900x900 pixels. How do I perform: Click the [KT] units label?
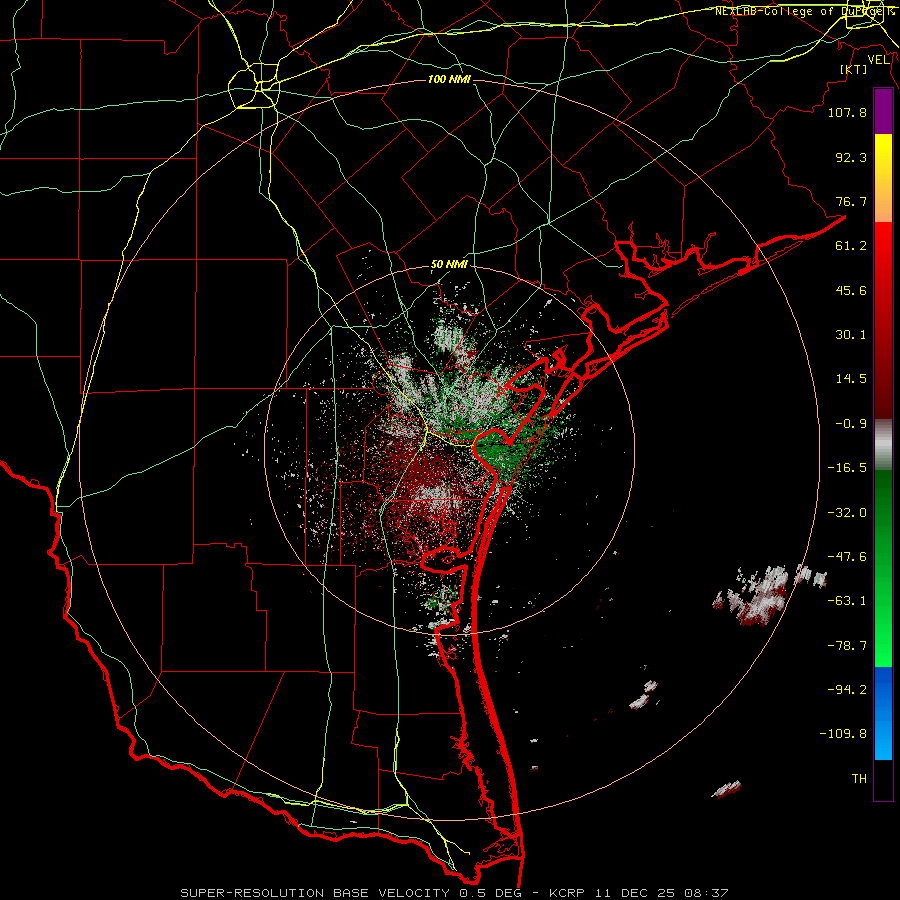[854, 69]
